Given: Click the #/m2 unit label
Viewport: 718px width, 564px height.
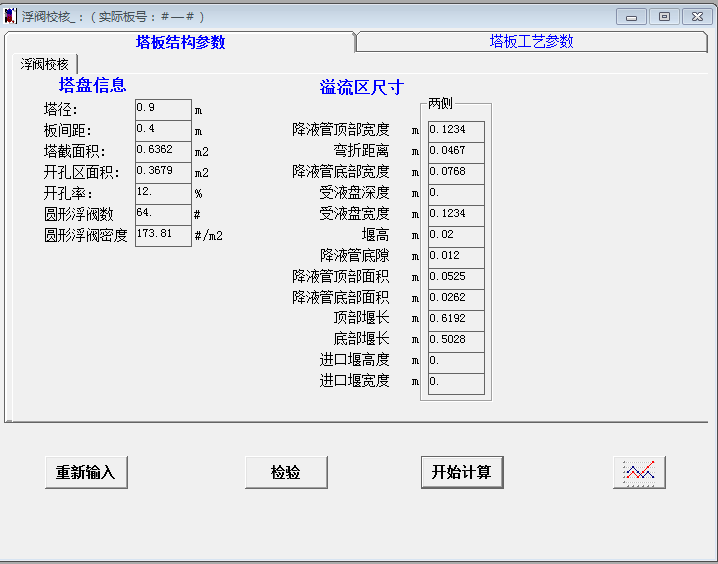Looking at the screenshot, I should tap(208, 236).
